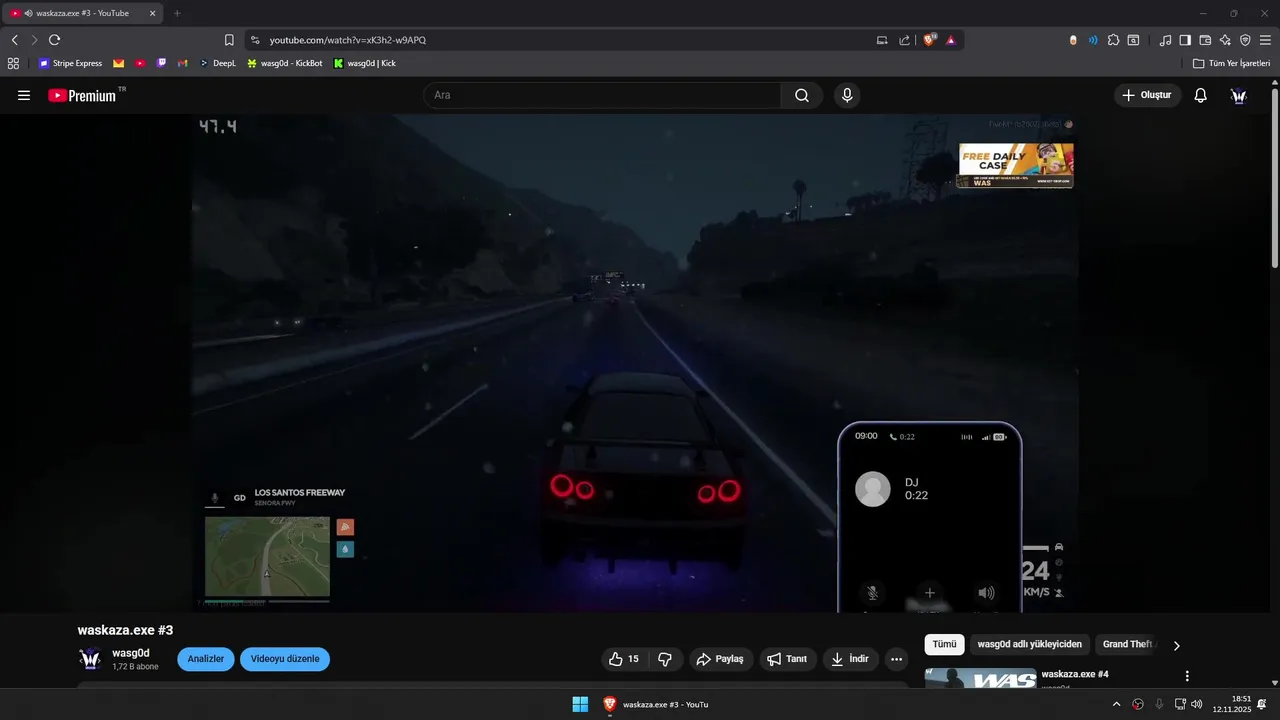The height and width of the screenshot is (720, 1280).
Task: Share this page from address bar
Action: [904, 40]
